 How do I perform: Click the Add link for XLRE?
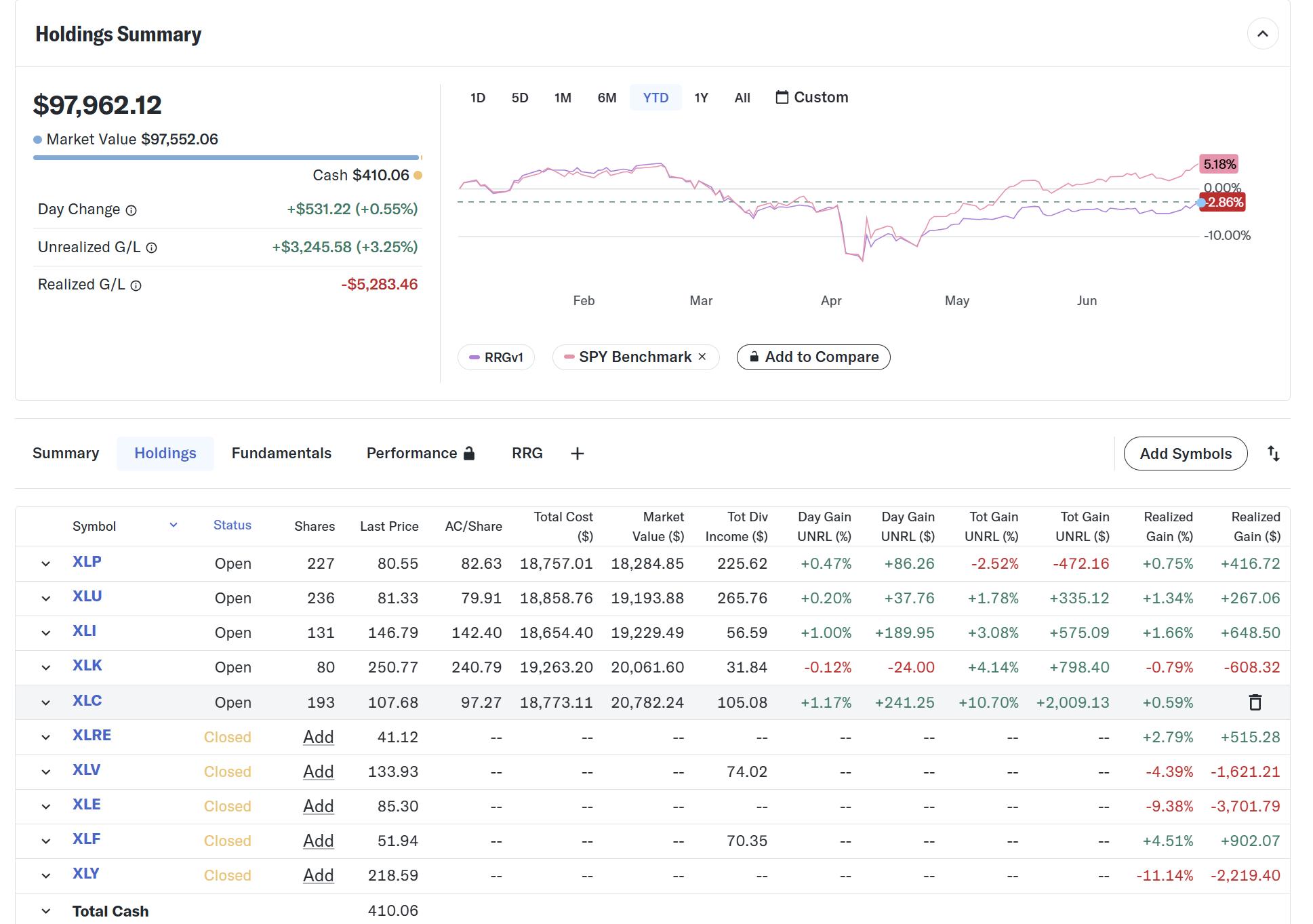[318, 737]
